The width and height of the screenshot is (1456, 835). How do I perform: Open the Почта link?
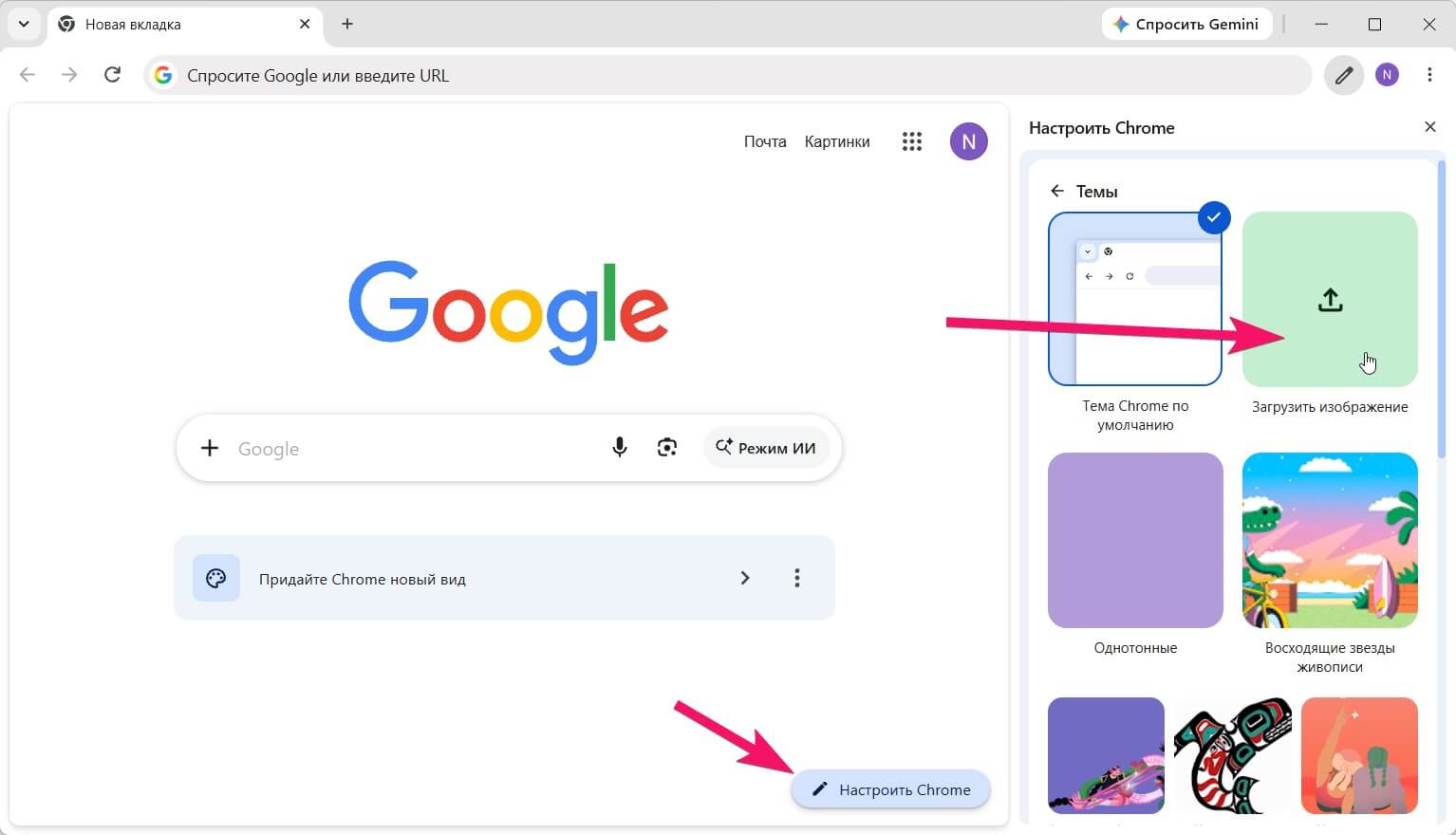(x=765, y=141)
